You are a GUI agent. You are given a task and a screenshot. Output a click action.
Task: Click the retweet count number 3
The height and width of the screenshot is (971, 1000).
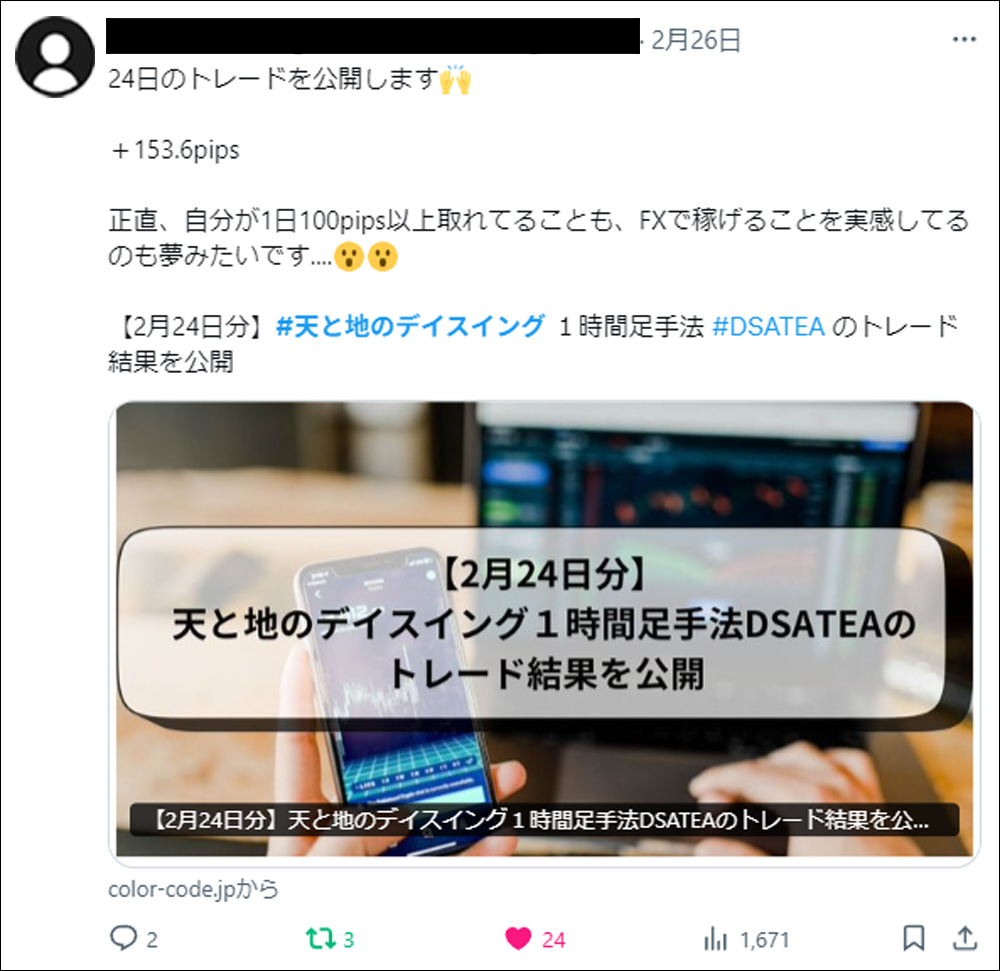pos(348,940)
